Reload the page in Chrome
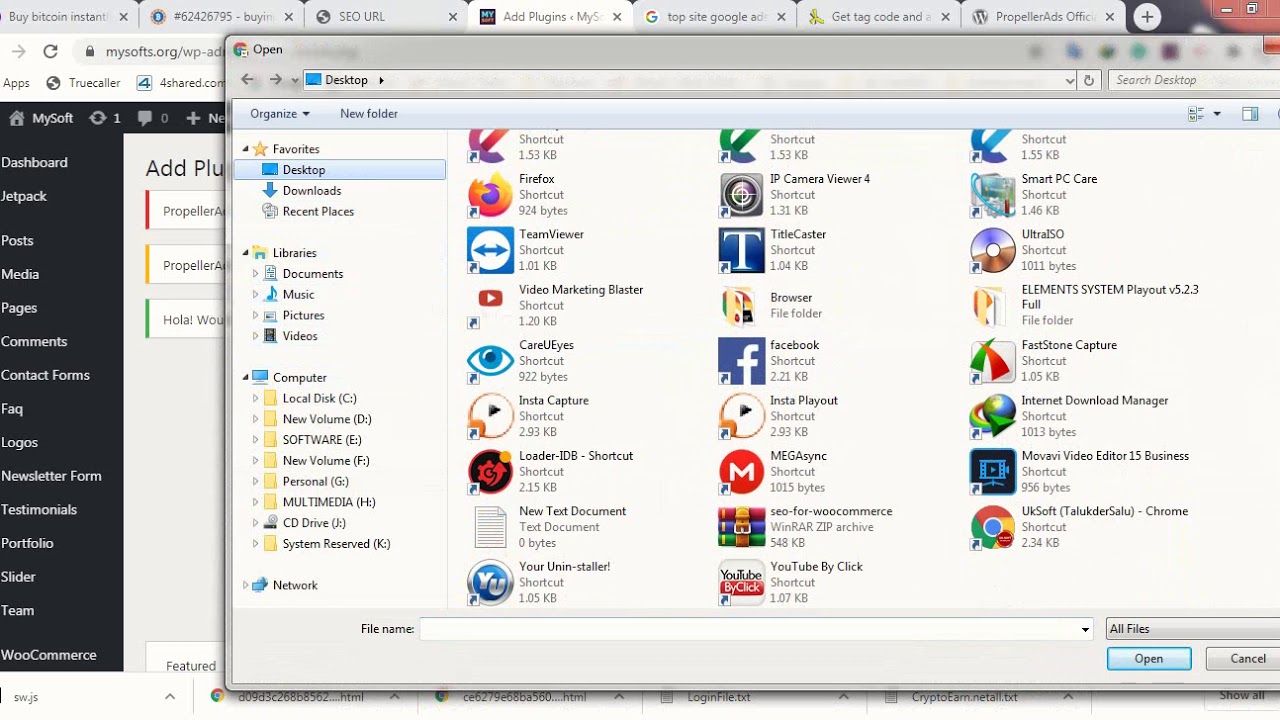This screenshot has height=720, width=1280. (x=50, y=52)
